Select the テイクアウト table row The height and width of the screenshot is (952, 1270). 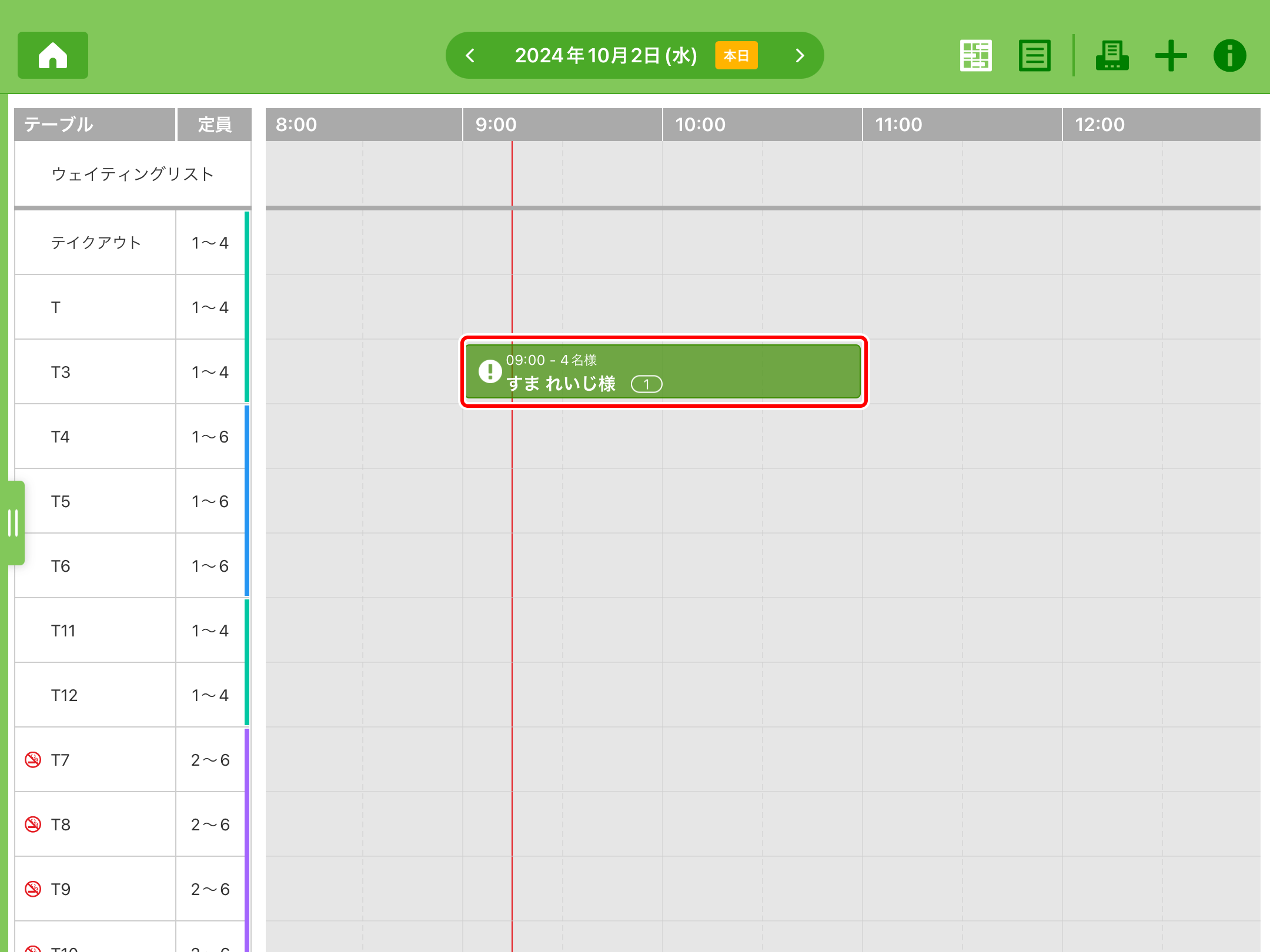tap(96, 243)
